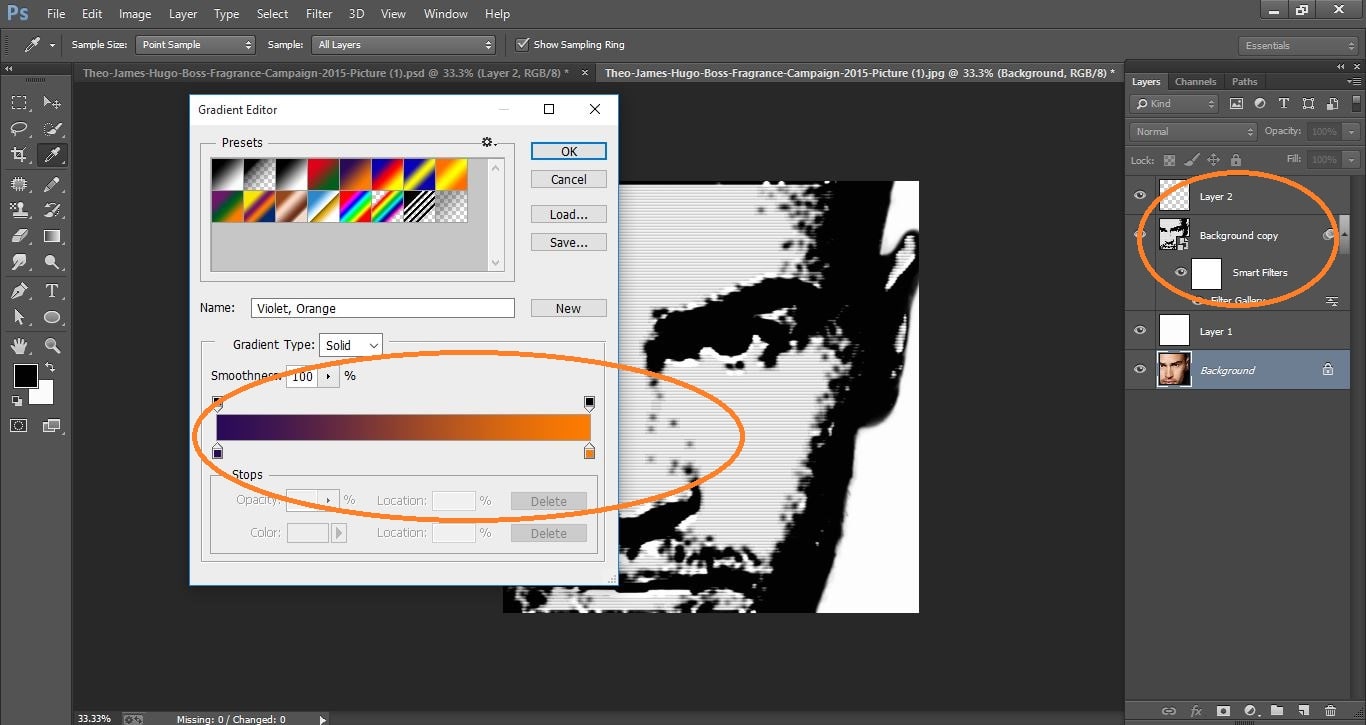Screen dimensions: 1366x725
Task: Open the Sample Size dropdown
Action: [x=195, y=44]
